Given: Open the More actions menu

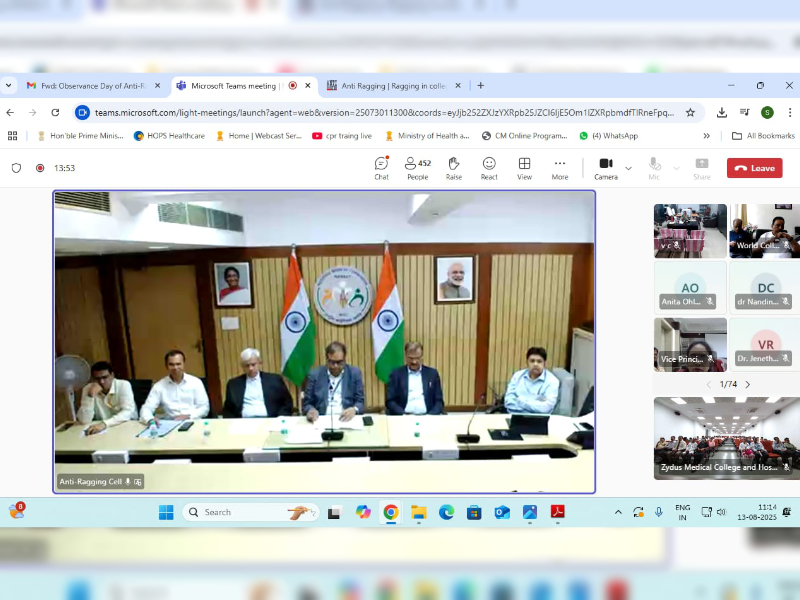Looking at the screenshot, I should click(x=560, y=167).
